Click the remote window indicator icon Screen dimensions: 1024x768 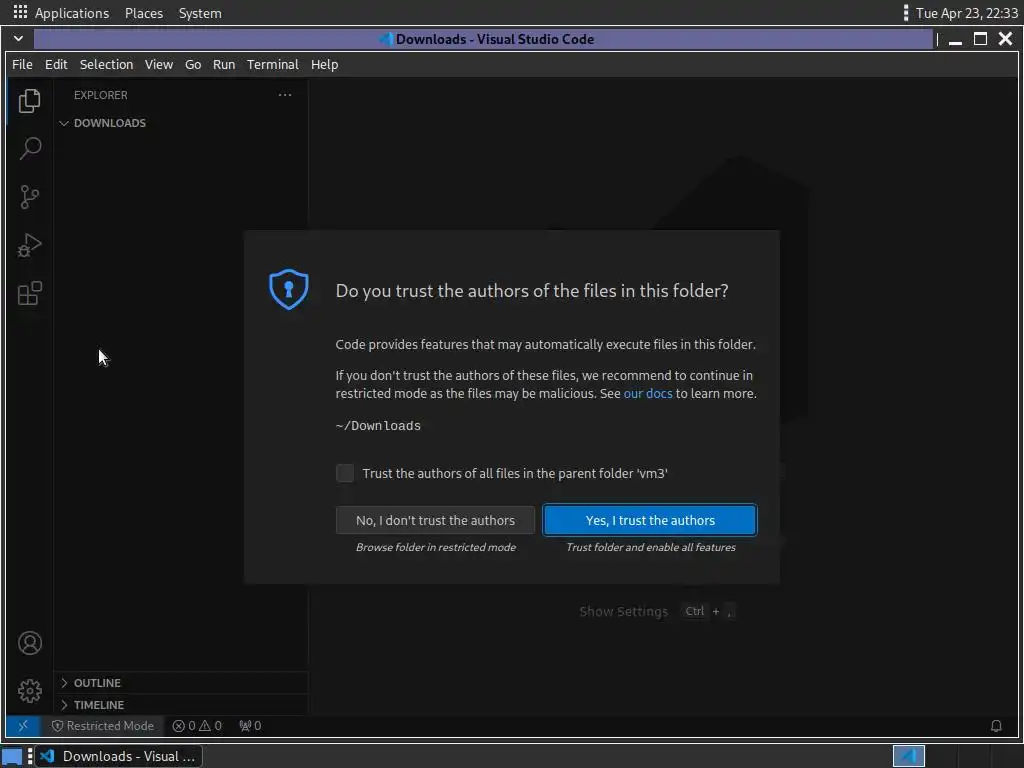(x=23, y=726)
